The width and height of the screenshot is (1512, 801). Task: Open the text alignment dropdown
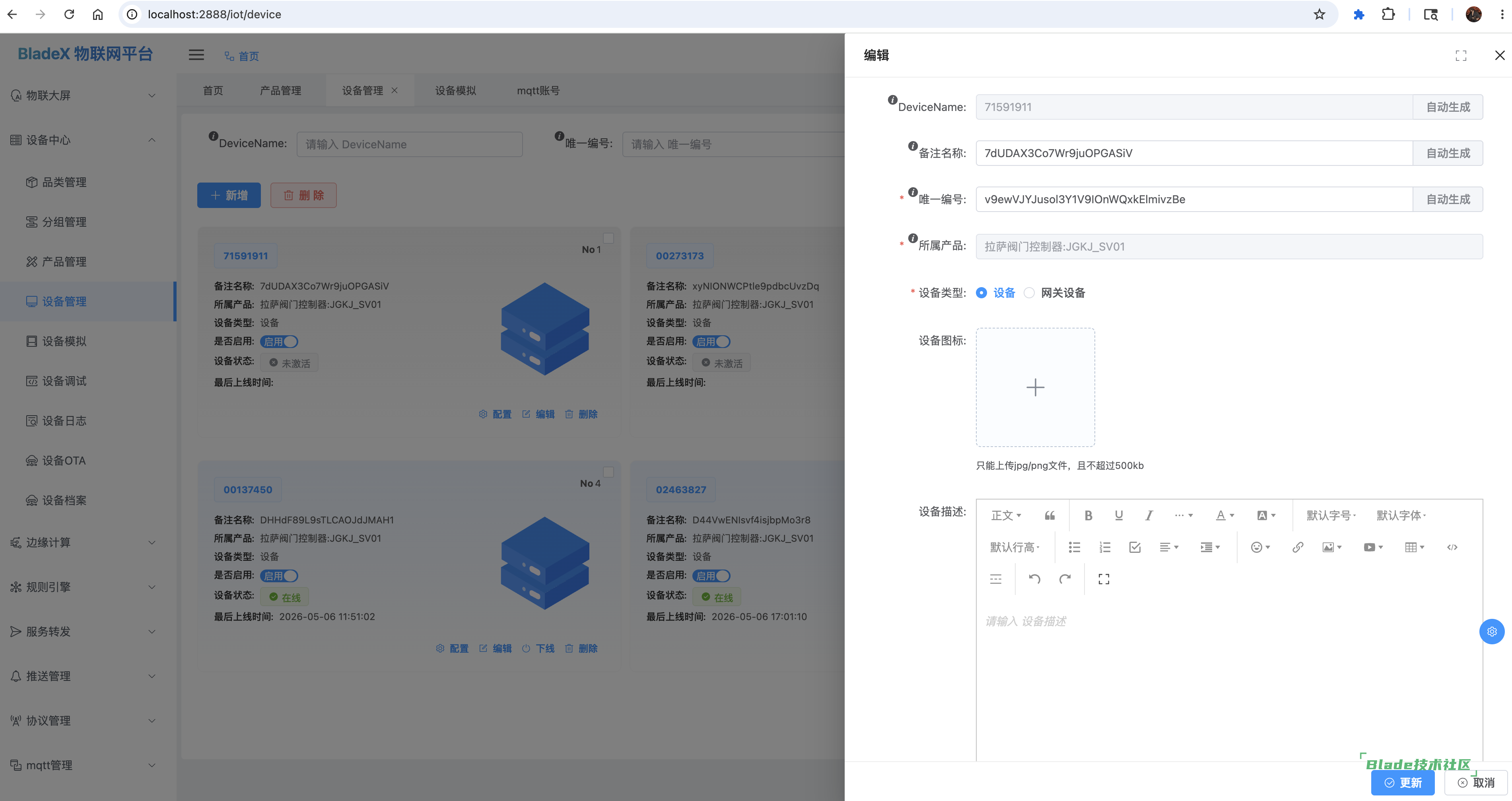1169,547
